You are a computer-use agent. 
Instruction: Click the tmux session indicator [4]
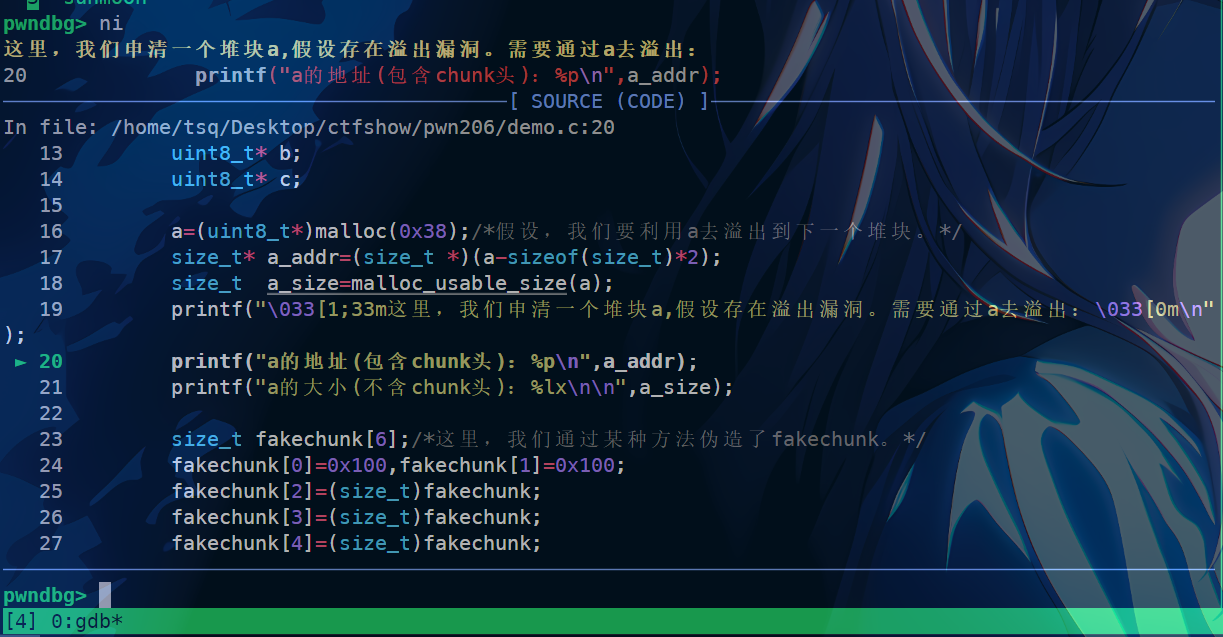click(x=21, y=621)
